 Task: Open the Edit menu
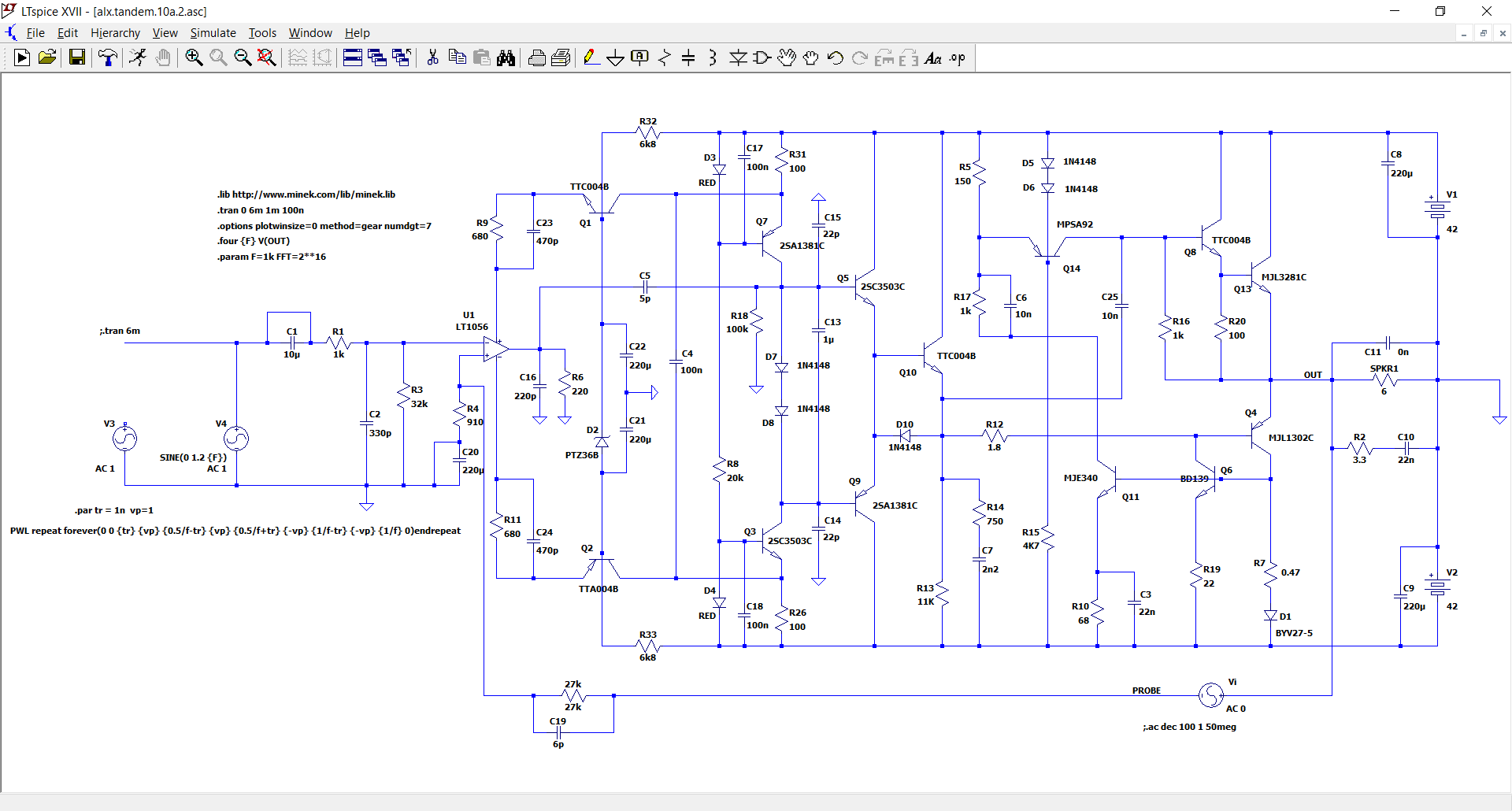68,33
